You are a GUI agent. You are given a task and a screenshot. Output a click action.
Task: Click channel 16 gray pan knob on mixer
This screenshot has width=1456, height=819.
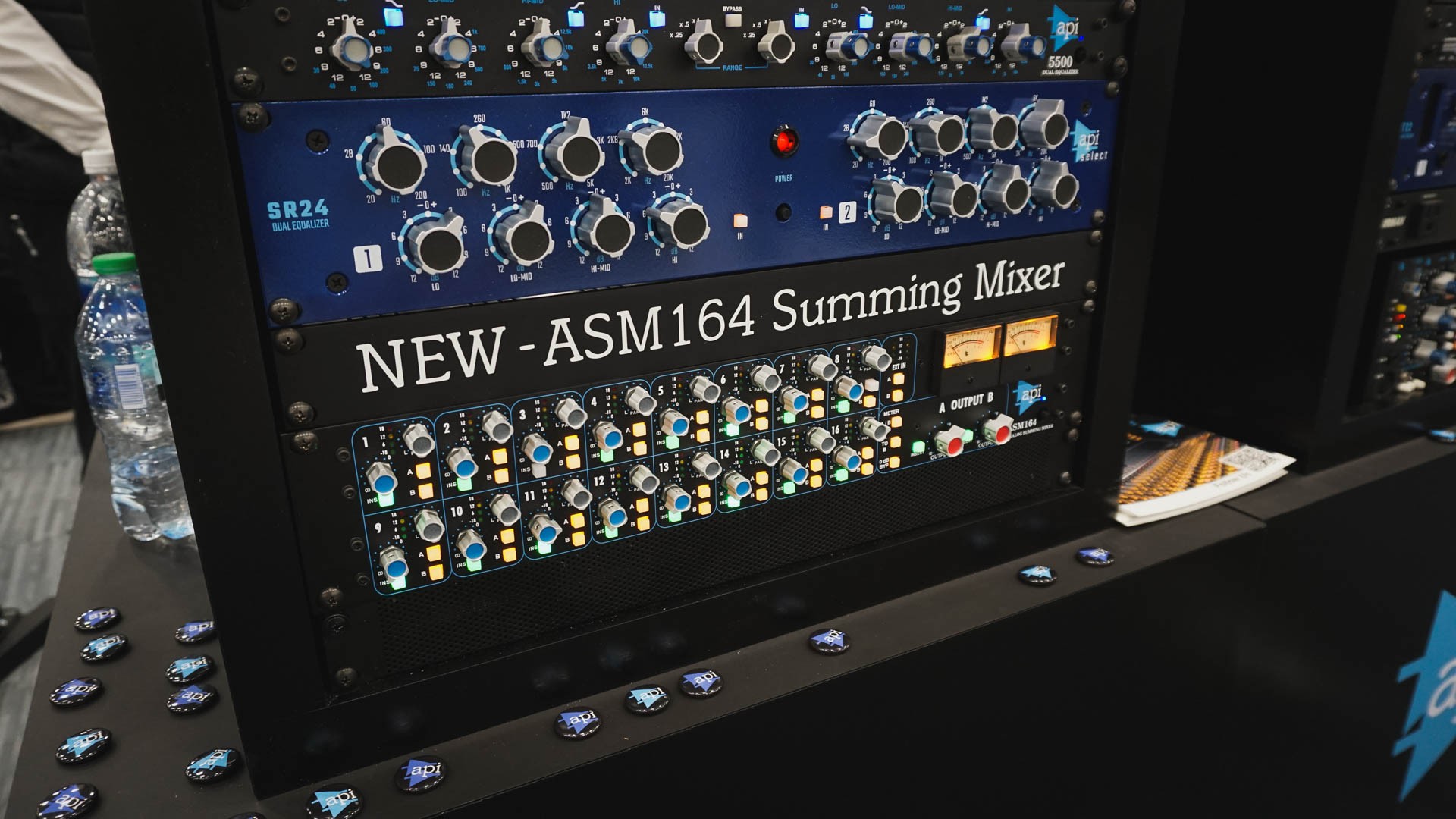coord(874,429)
